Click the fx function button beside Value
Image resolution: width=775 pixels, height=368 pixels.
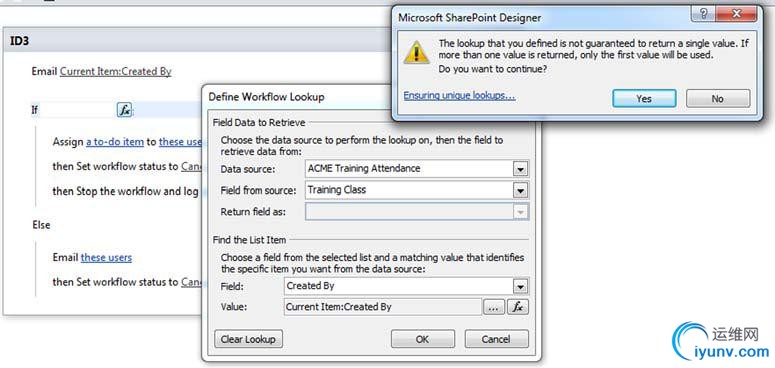click(517, 307)
